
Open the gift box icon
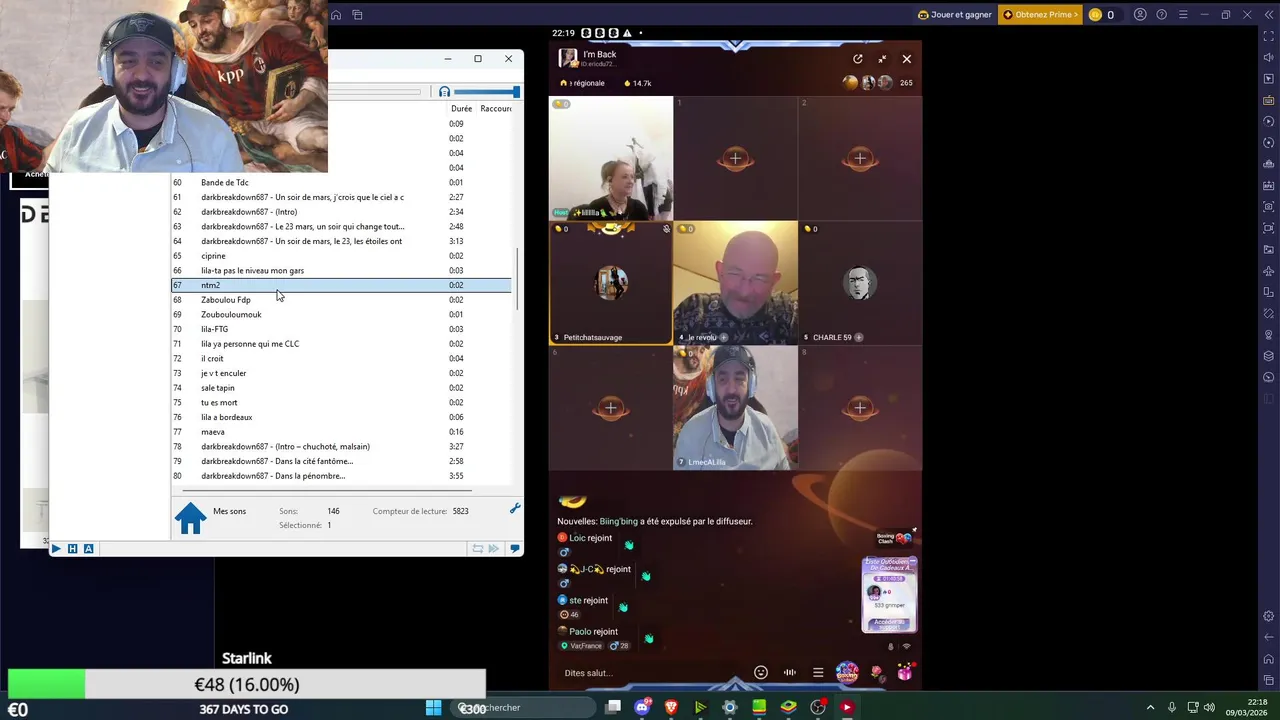point(905,673)
